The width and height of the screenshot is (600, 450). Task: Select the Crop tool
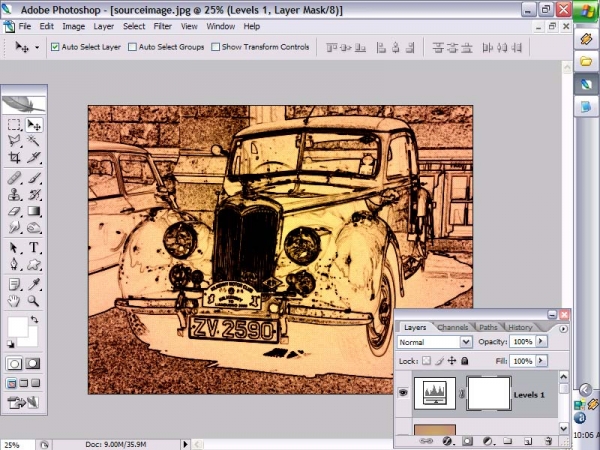point(14,157)
